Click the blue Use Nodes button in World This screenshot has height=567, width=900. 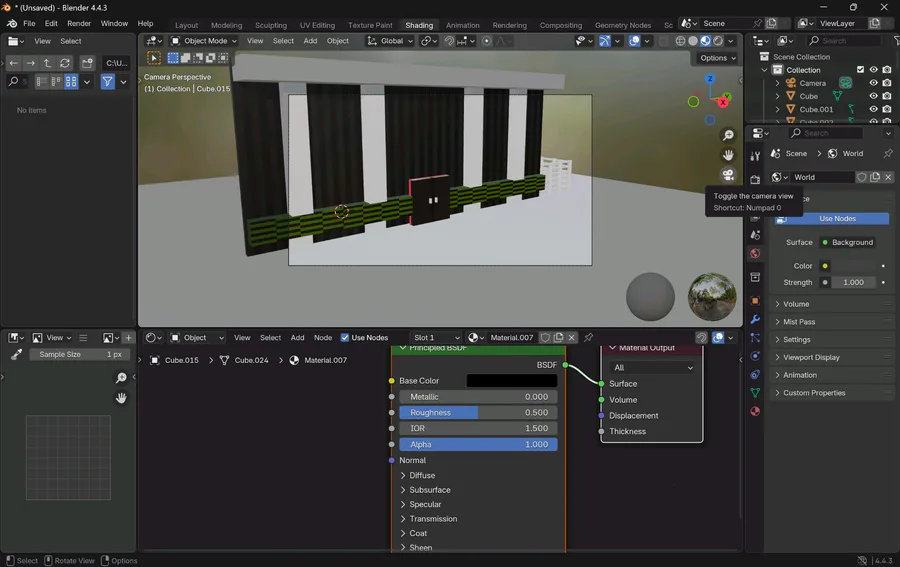pyautogui.click(x=832, y=219)
